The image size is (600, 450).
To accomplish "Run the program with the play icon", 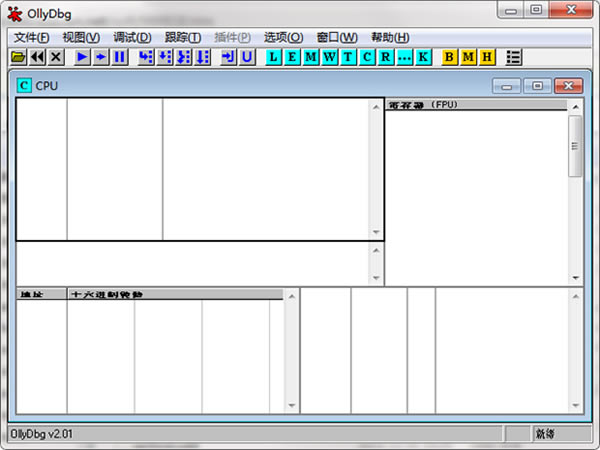I will (x=82, y=57).
